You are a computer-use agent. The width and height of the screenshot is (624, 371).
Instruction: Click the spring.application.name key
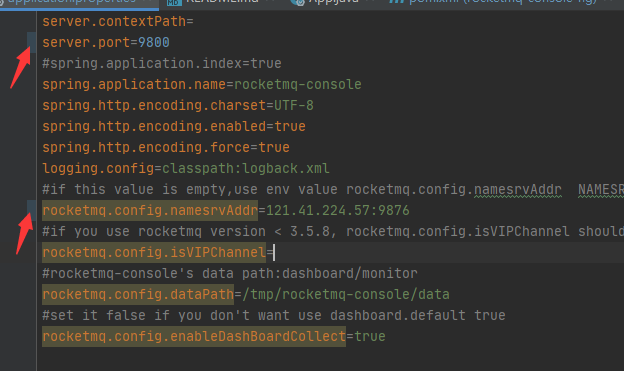pos(134,84)
